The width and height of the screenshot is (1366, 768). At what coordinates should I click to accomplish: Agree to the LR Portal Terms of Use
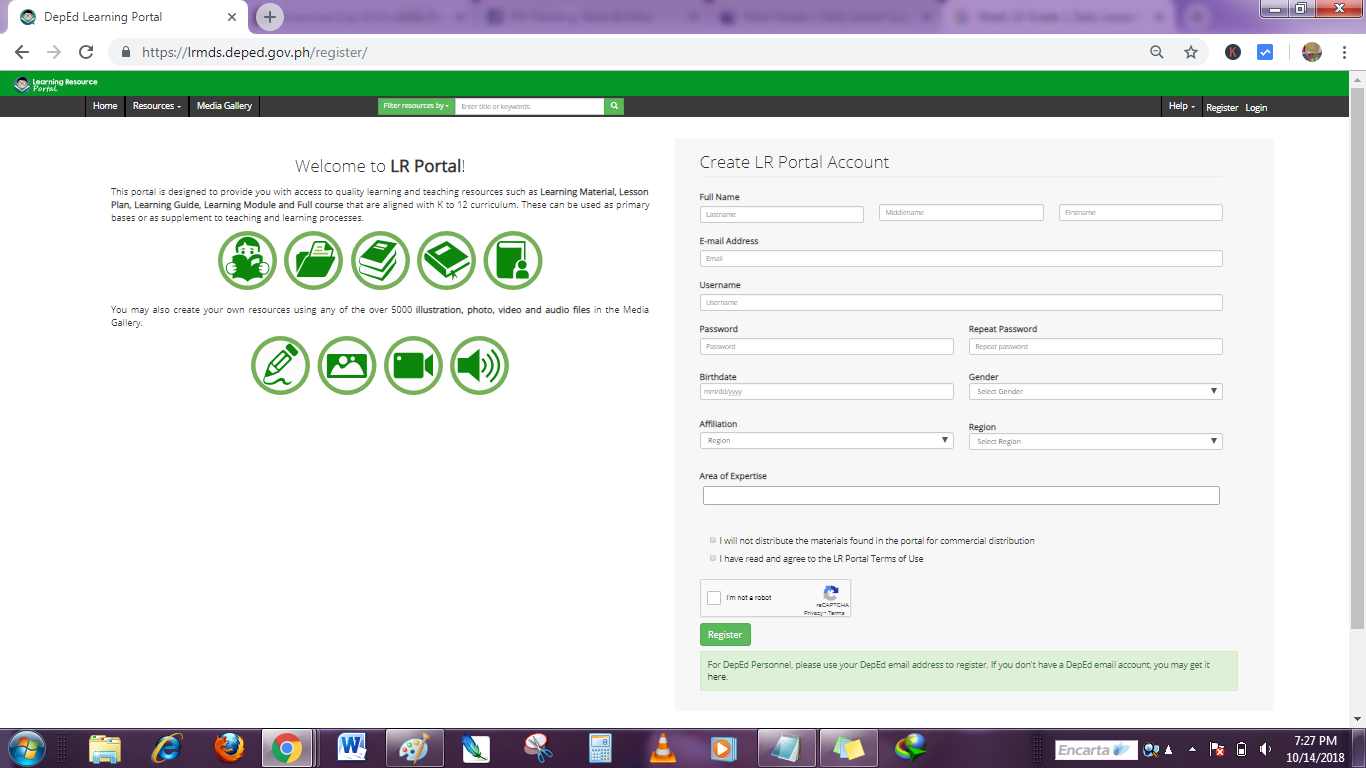tap(712, 558)
